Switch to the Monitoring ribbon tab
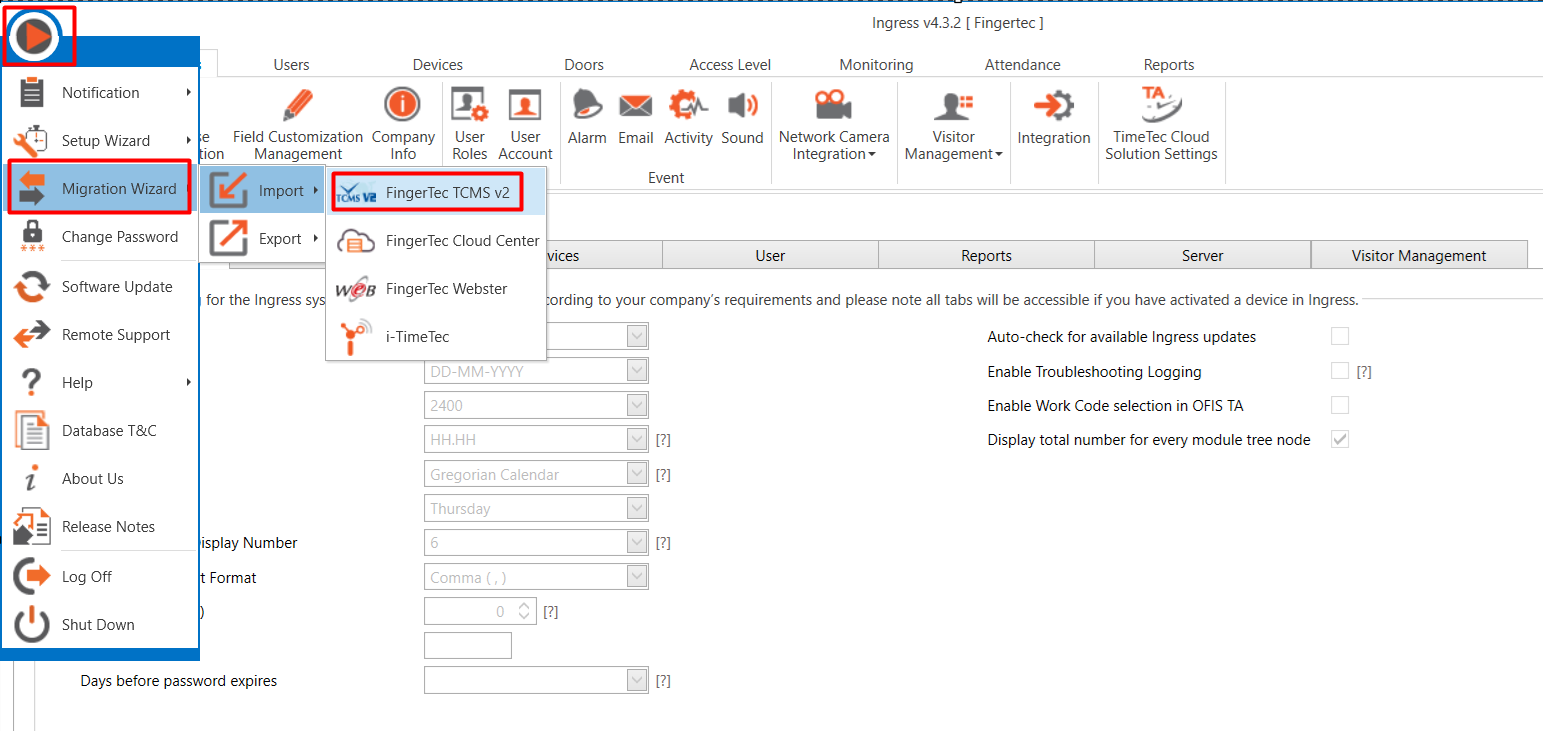Viewport: 1543px width, 731px height. pos(876,65)
